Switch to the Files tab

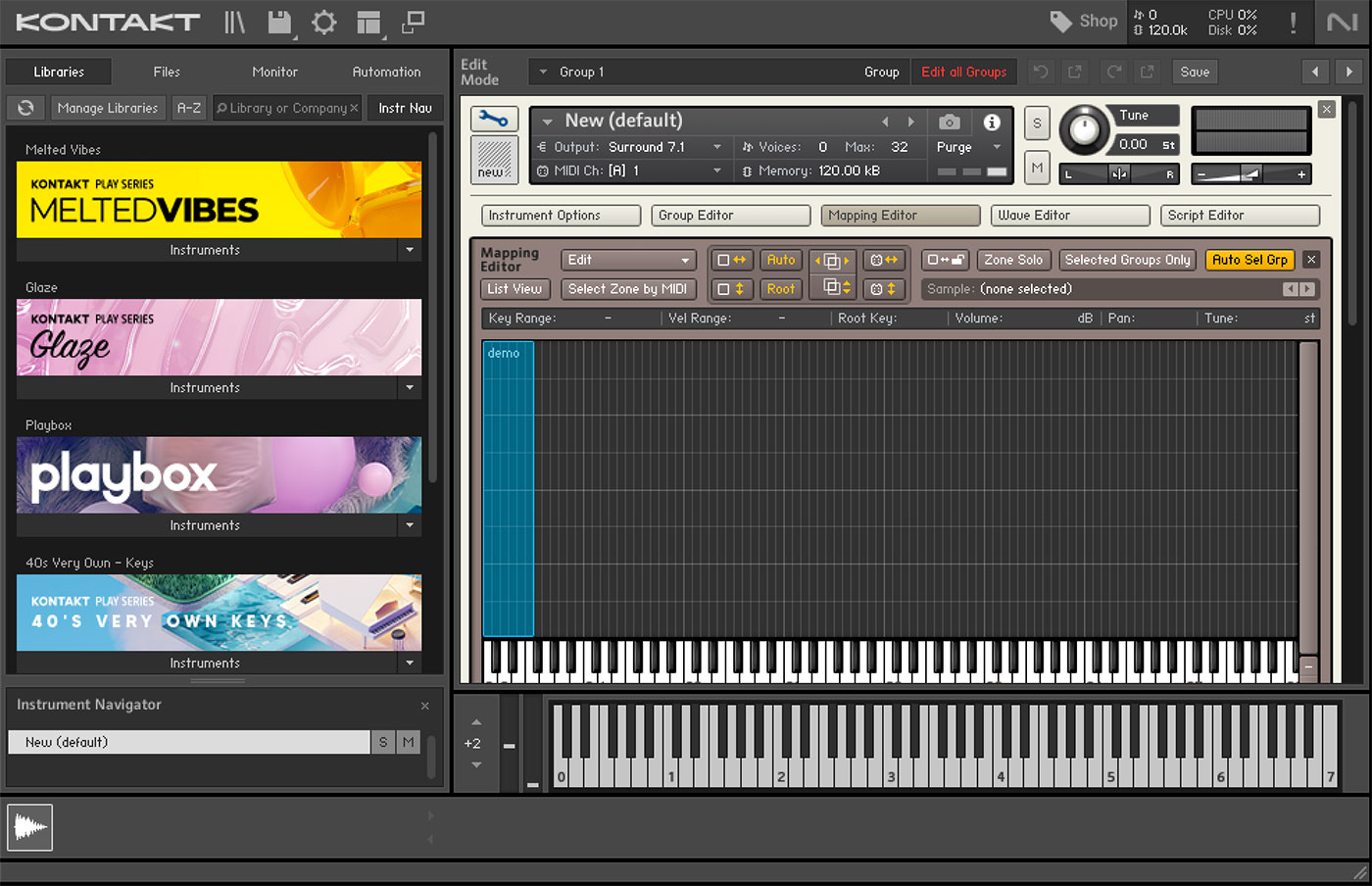(167, 72)
